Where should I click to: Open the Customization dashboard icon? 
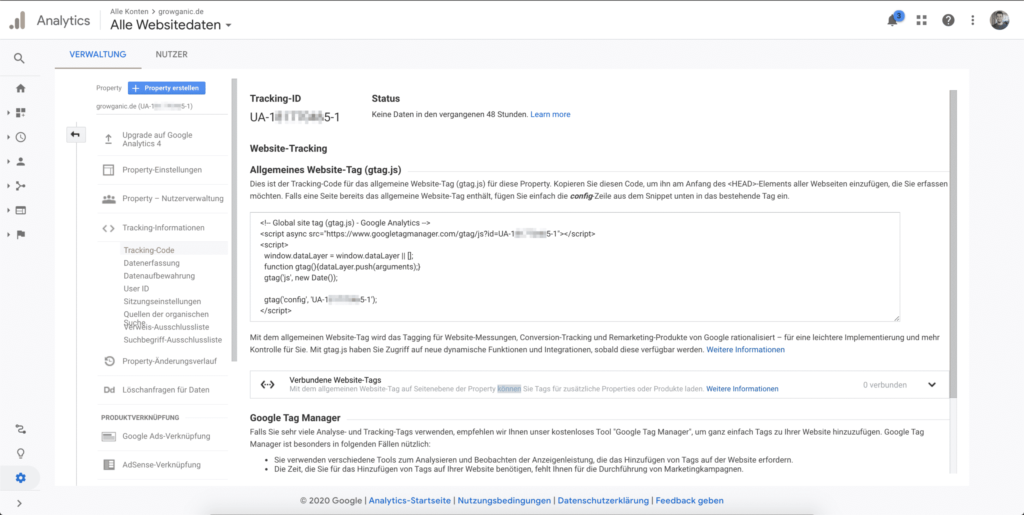click(x=20, y=112)
